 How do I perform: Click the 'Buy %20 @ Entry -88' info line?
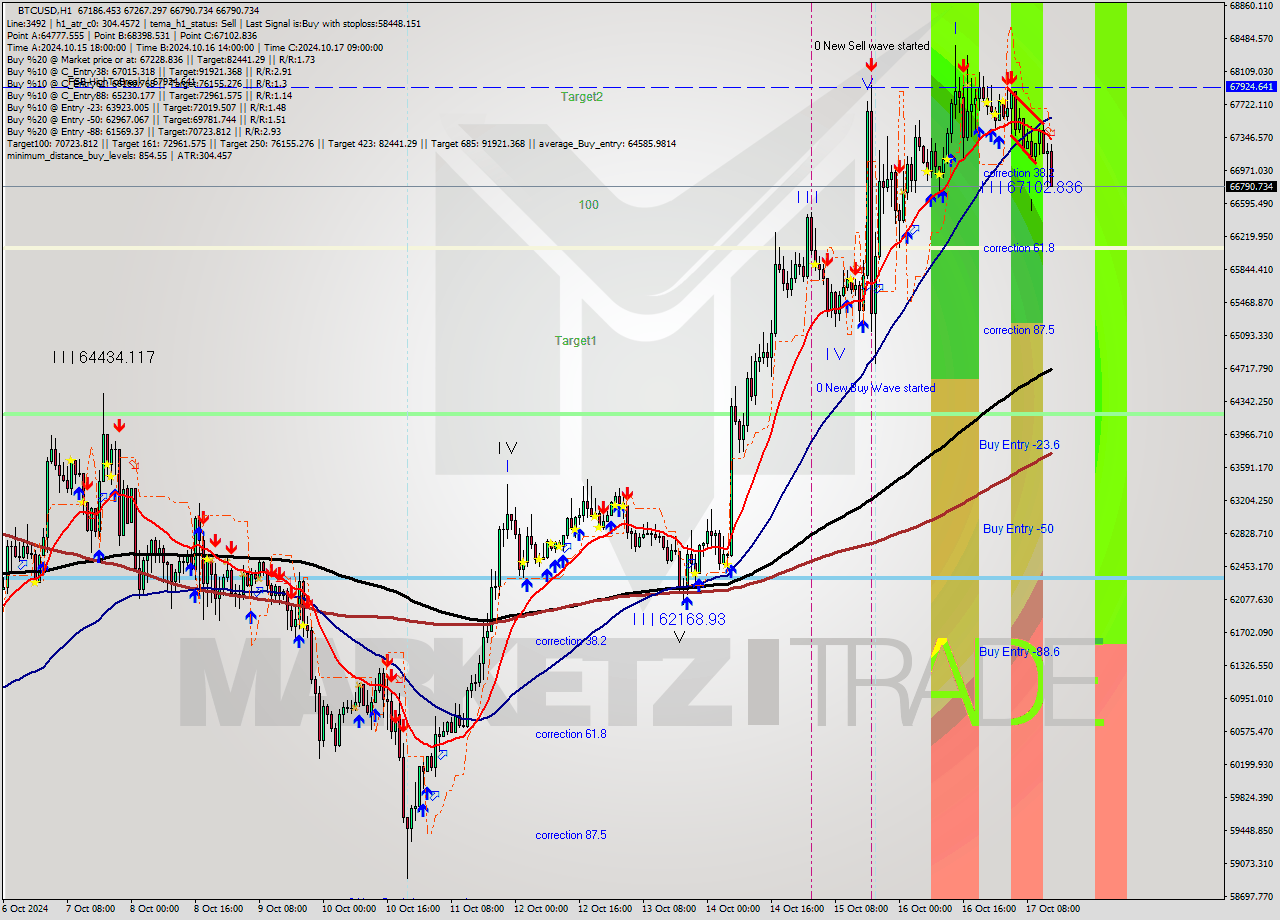click(146, 132)
